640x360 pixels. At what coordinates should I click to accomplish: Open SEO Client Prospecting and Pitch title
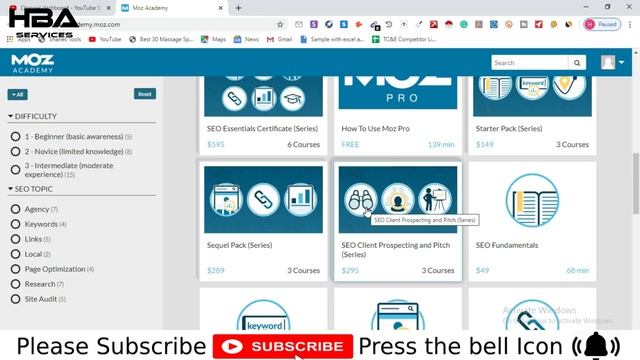[396, 249]
